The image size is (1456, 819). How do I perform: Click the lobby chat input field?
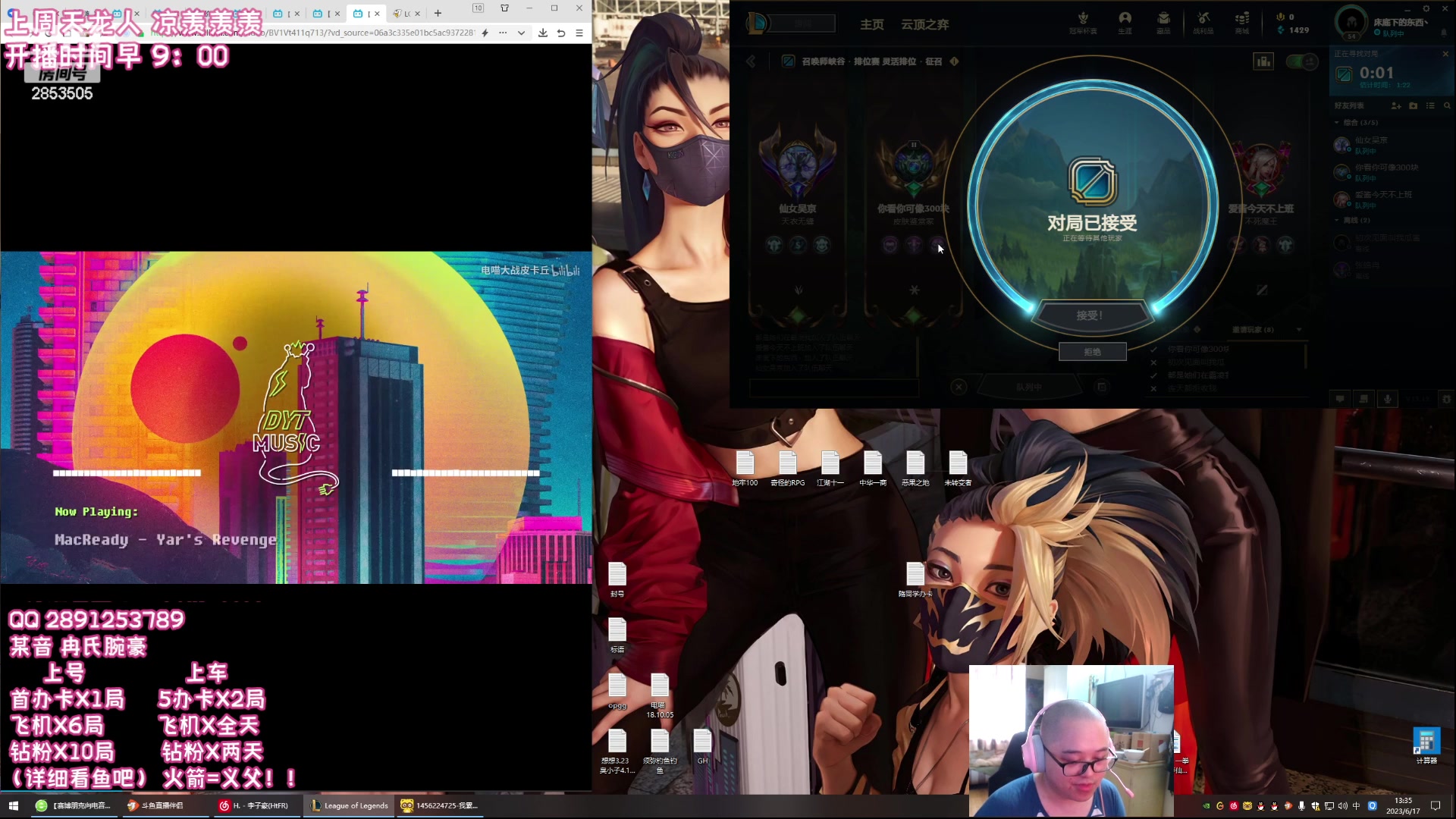pyautogui.click(x=834, y=388)
